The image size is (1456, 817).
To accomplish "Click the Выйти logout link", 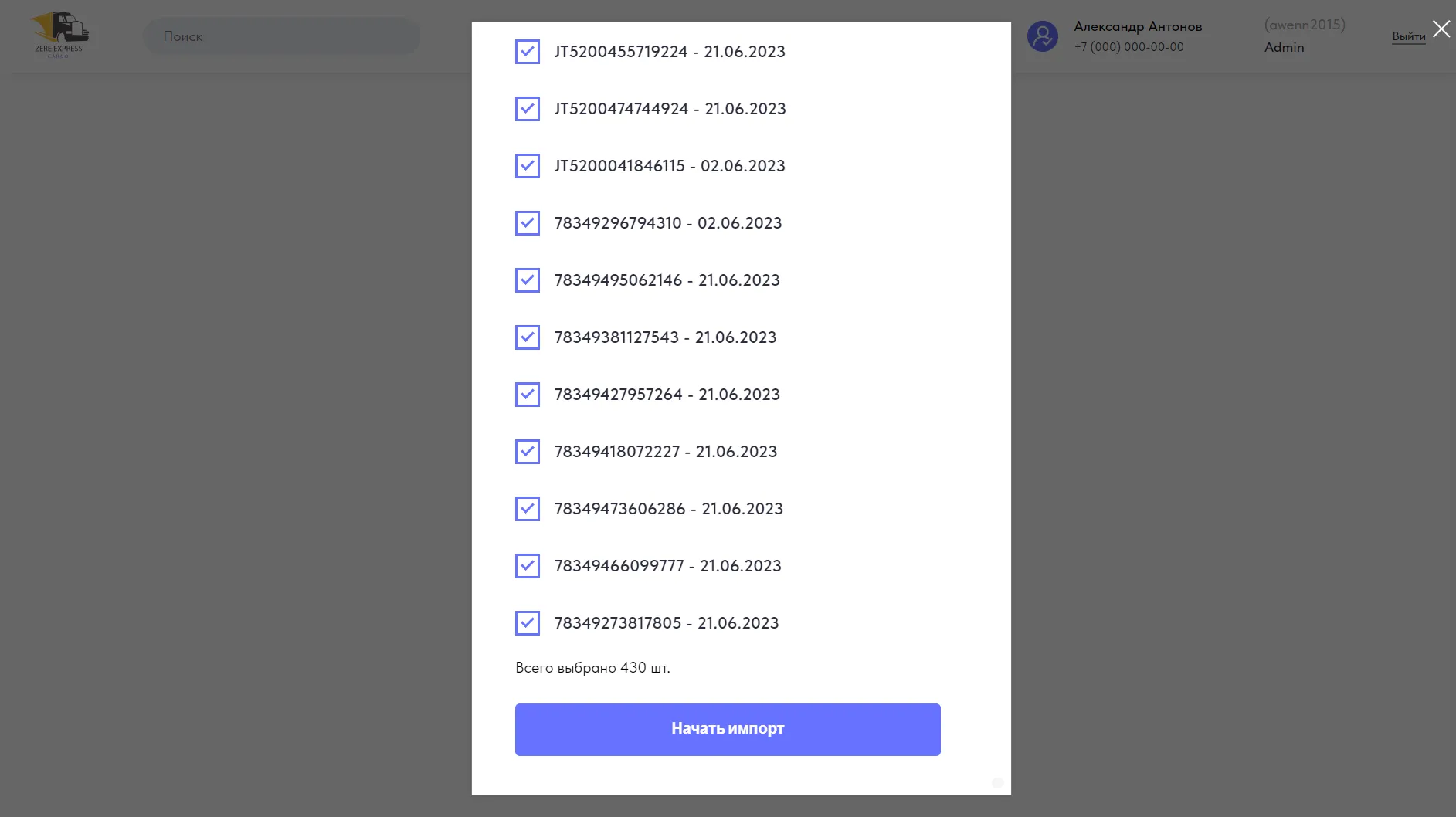I will (1409, 36).
